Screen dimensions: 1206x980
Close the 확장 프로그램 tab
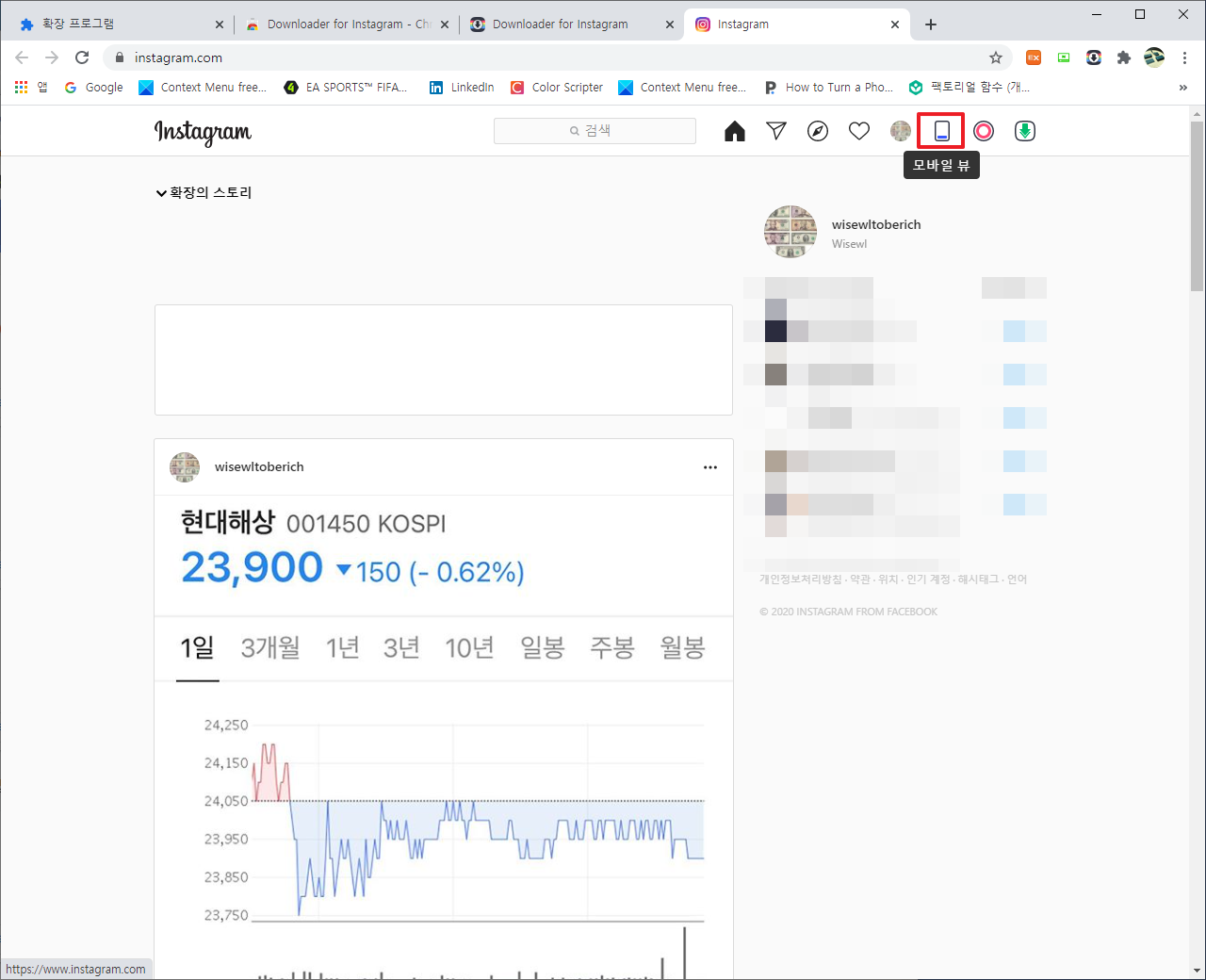pyautogui.click(x=220, y=24)
